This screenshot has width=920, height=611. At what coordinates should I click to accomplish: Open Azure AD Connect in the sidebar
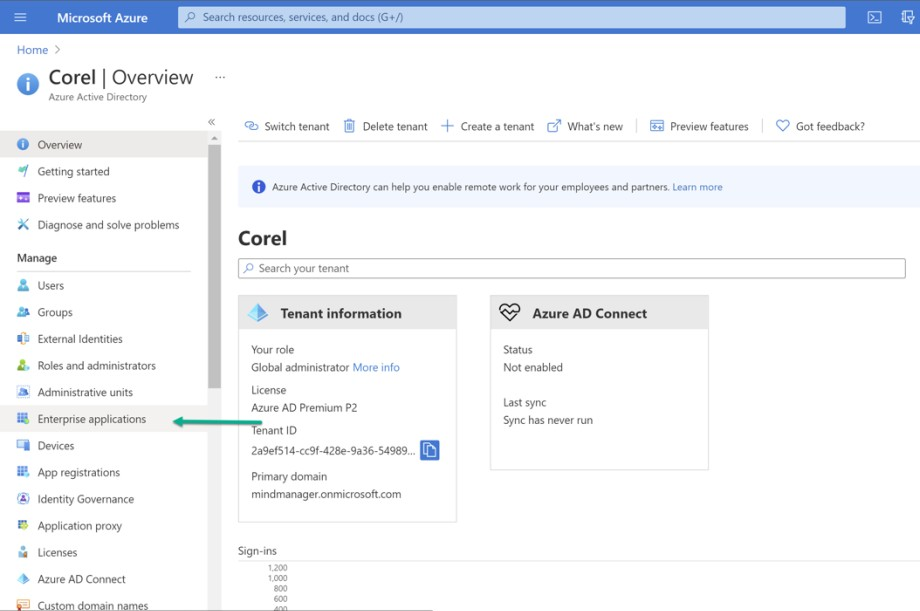104,579
